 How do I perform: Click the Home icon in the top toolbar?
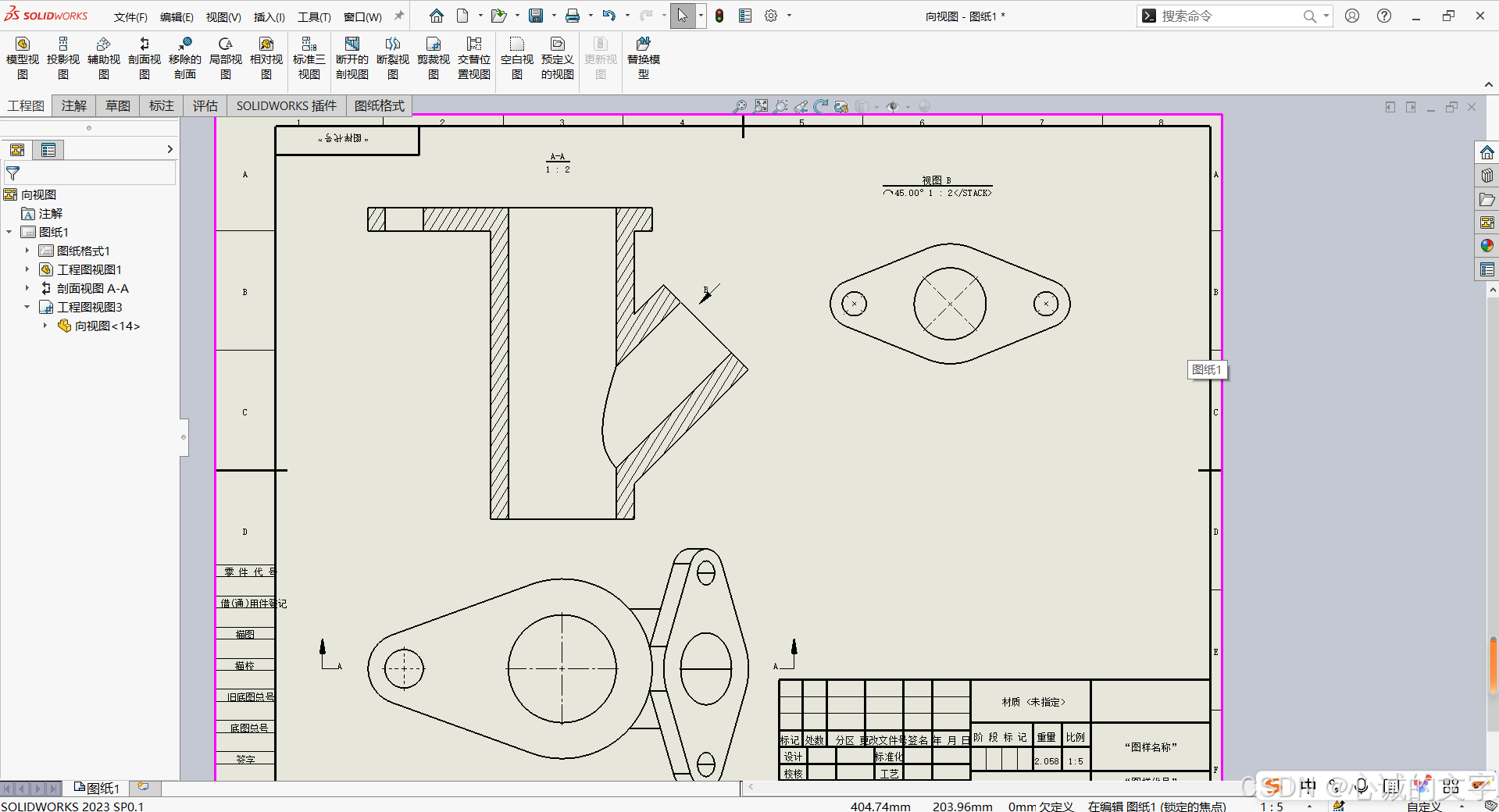click(437, 16)
